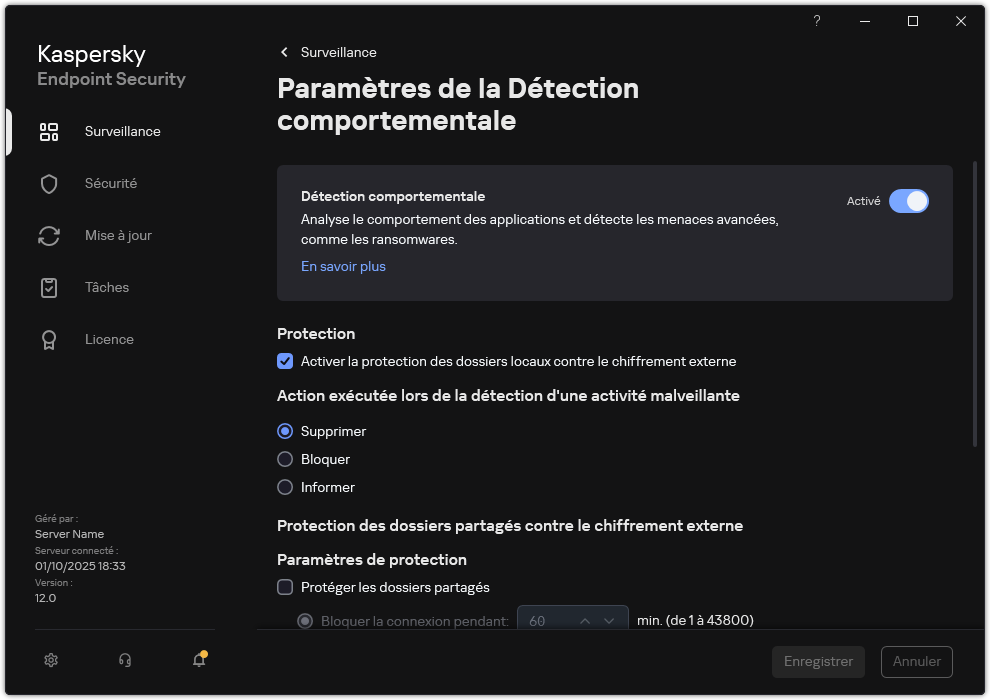View the Licence section
This screenshot has height=700, width=990.
click(x=109, y=339)
